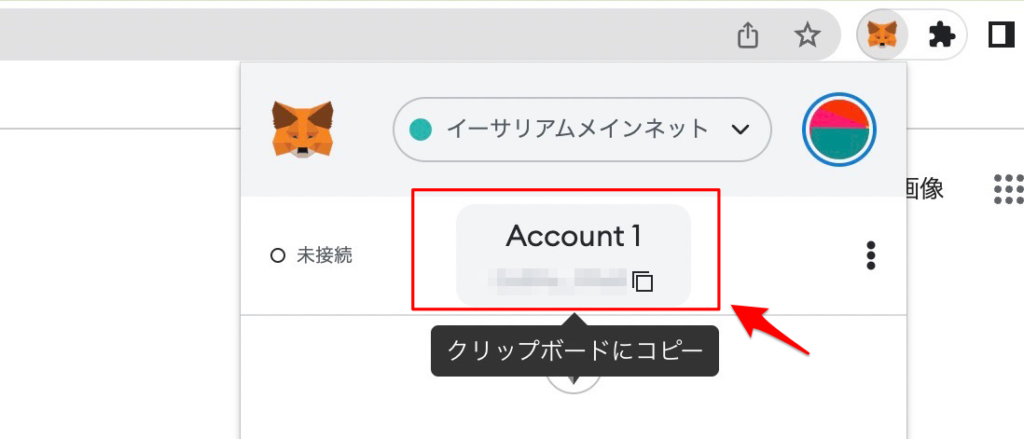Click the 未接続 connection status label
This screenshot has width=1024, height=439.
[x=325, y=255]
